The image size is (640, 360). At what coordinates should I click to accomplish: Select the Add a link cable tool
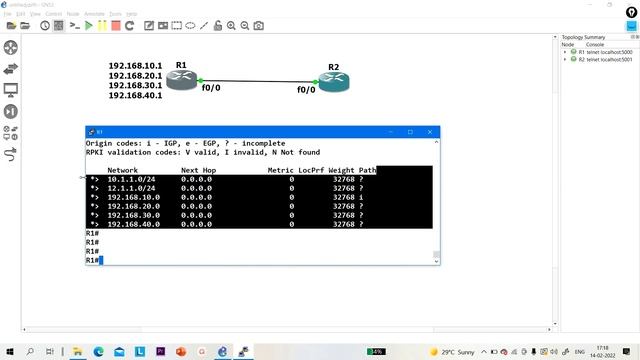pyautogui.click(x=11, y=154)
